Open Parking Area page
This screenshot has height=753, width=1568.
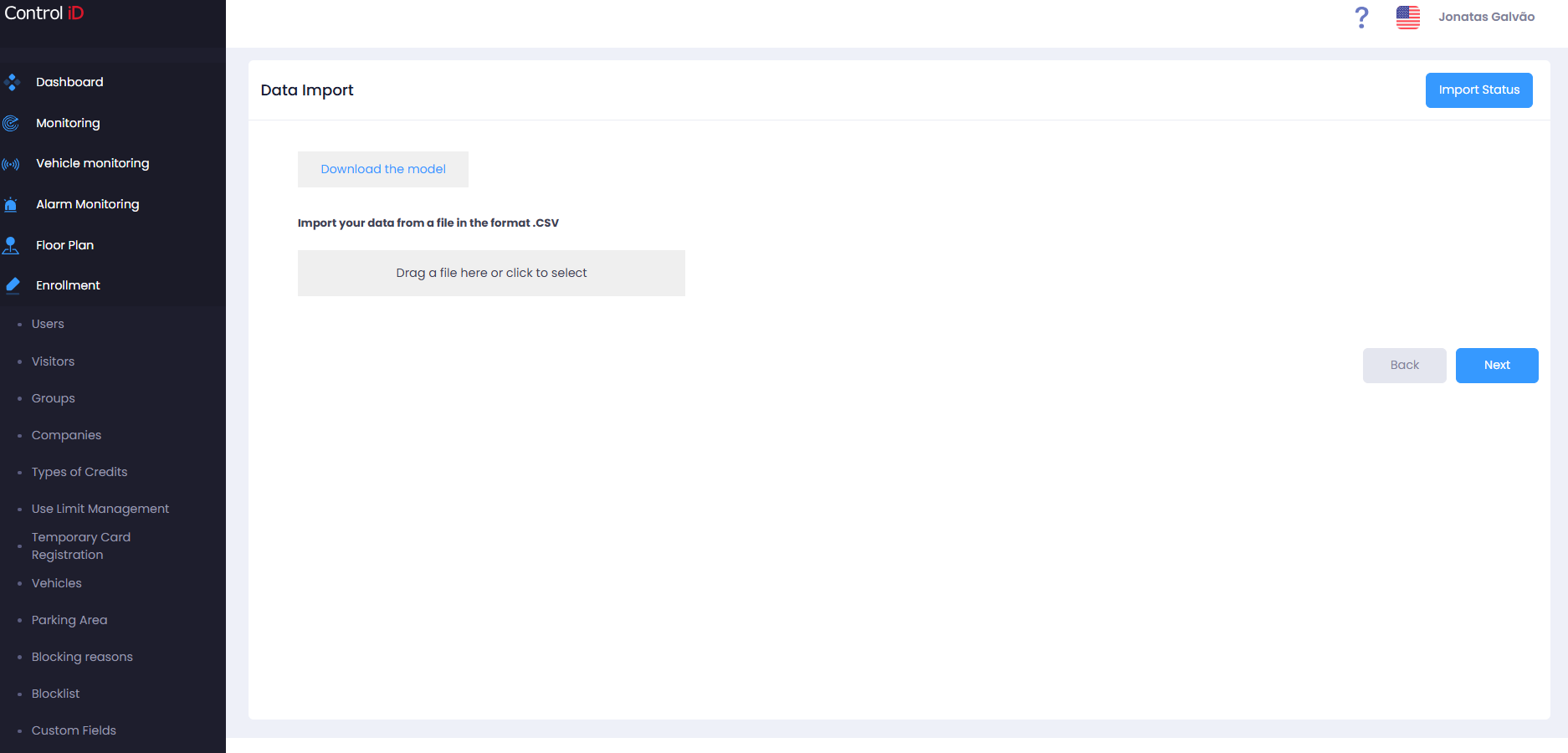[x=69, y=620]
